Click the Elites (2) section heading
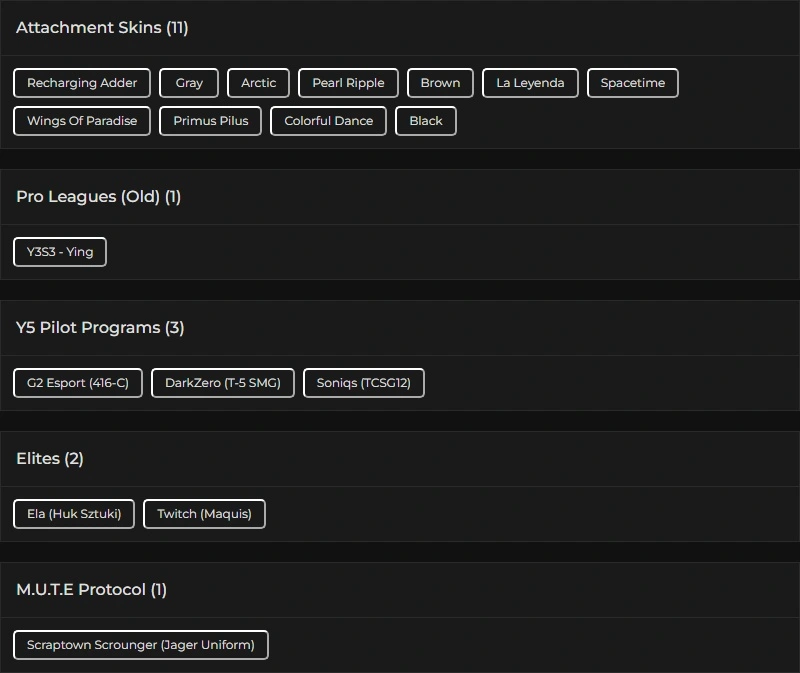Viewport: 800px width, 673px height. click(49, 458)
